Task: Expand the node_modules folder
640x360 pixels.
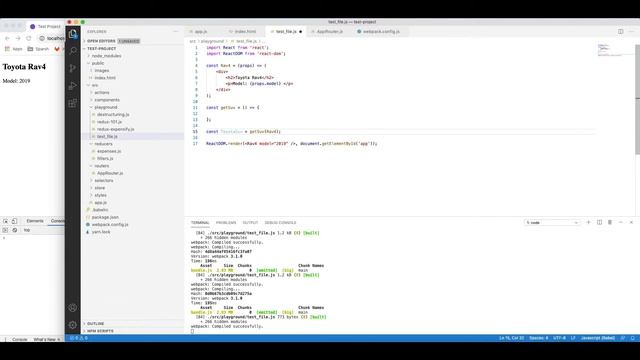Action: pos(106,56)
